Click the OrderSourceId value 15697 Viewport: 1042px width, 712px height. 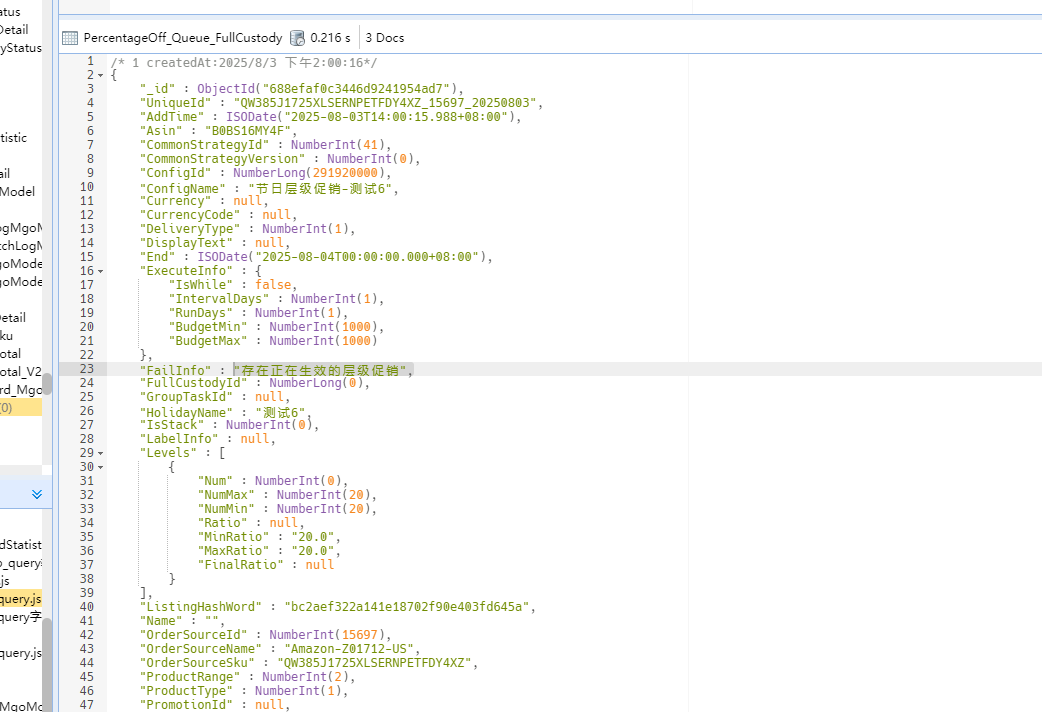(x=360, y=635)
